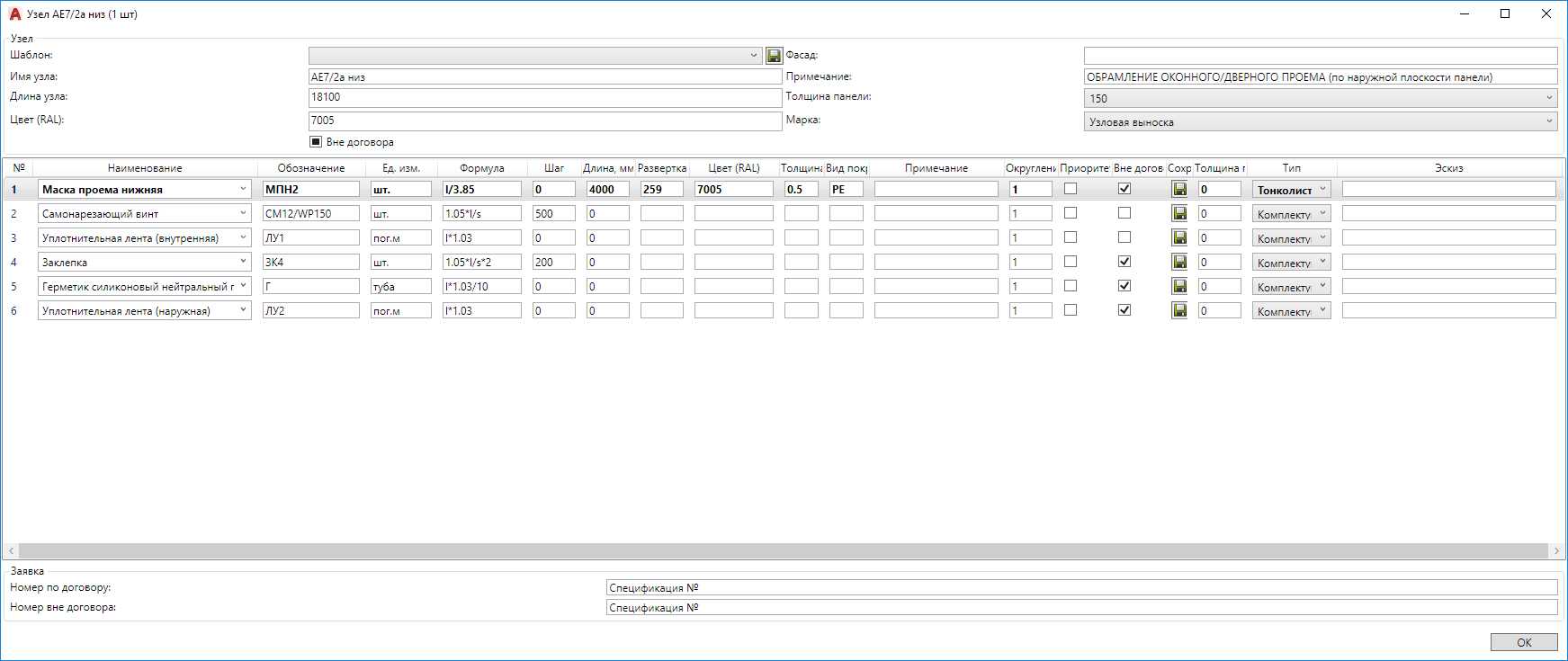Toggle Приоритет checkbox for Герметик силиконовый row

coord(1071,286)
